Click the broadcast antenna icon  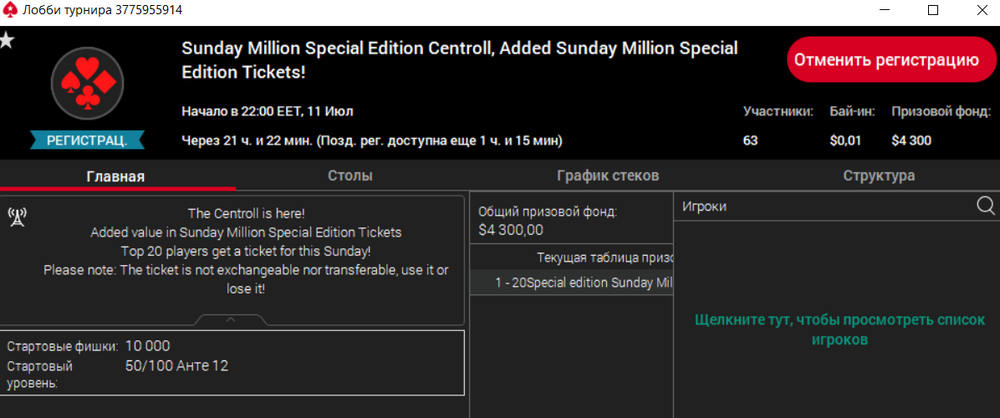tap(17, 218)
